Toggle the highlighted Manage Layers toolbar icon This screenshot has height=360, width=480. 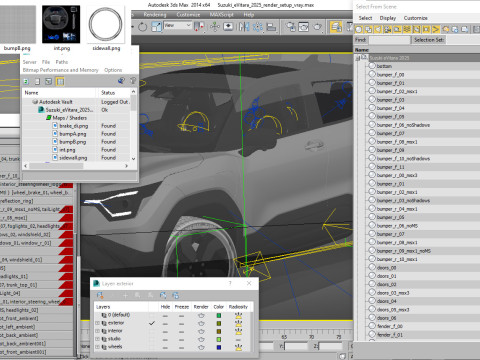336,26
